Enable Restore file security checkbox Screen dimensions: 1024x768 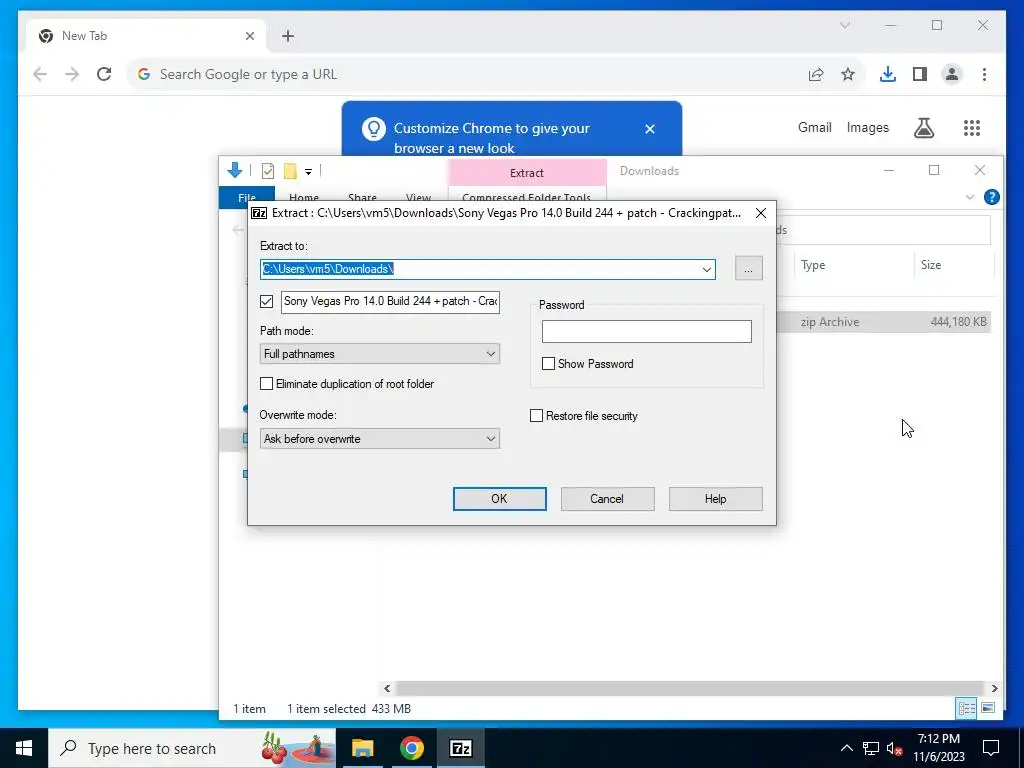536,416
